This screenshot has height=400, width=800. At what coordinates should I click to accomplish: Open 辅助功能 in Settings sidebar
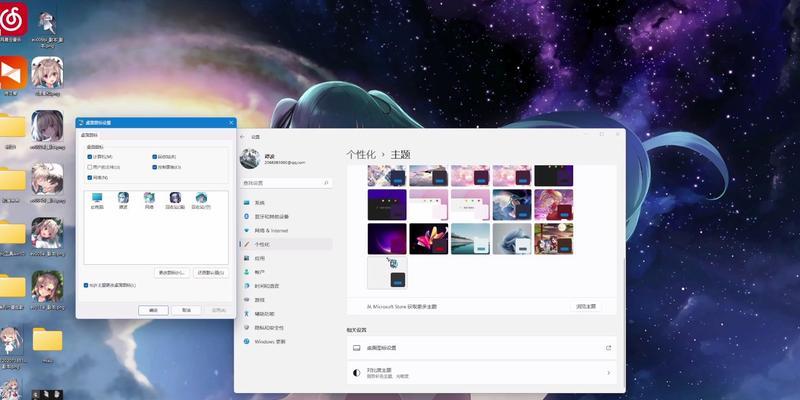point(286,314)
